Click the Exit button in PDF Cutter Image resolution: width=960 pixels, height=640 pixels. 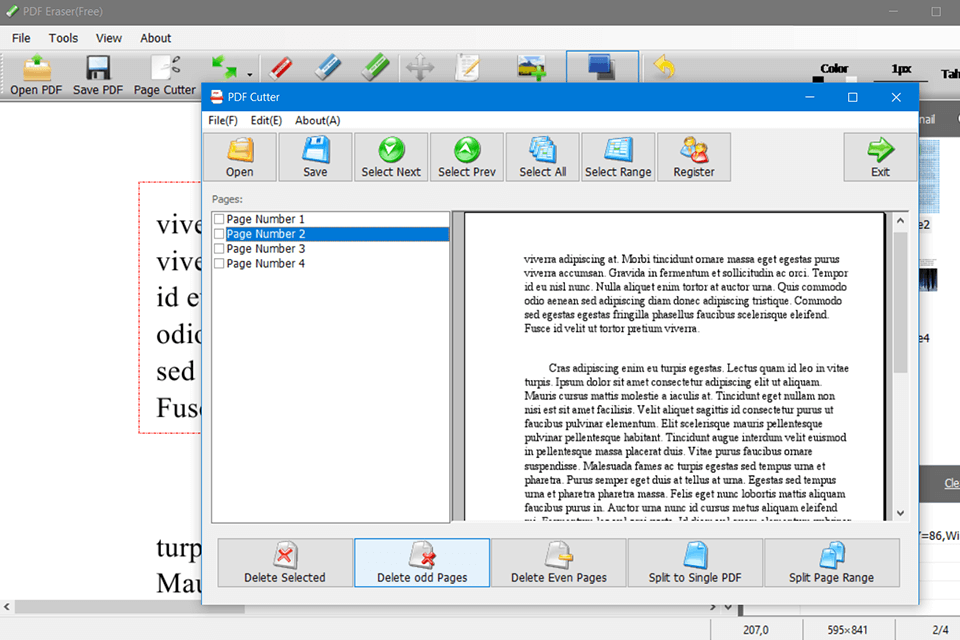point(880,157)
